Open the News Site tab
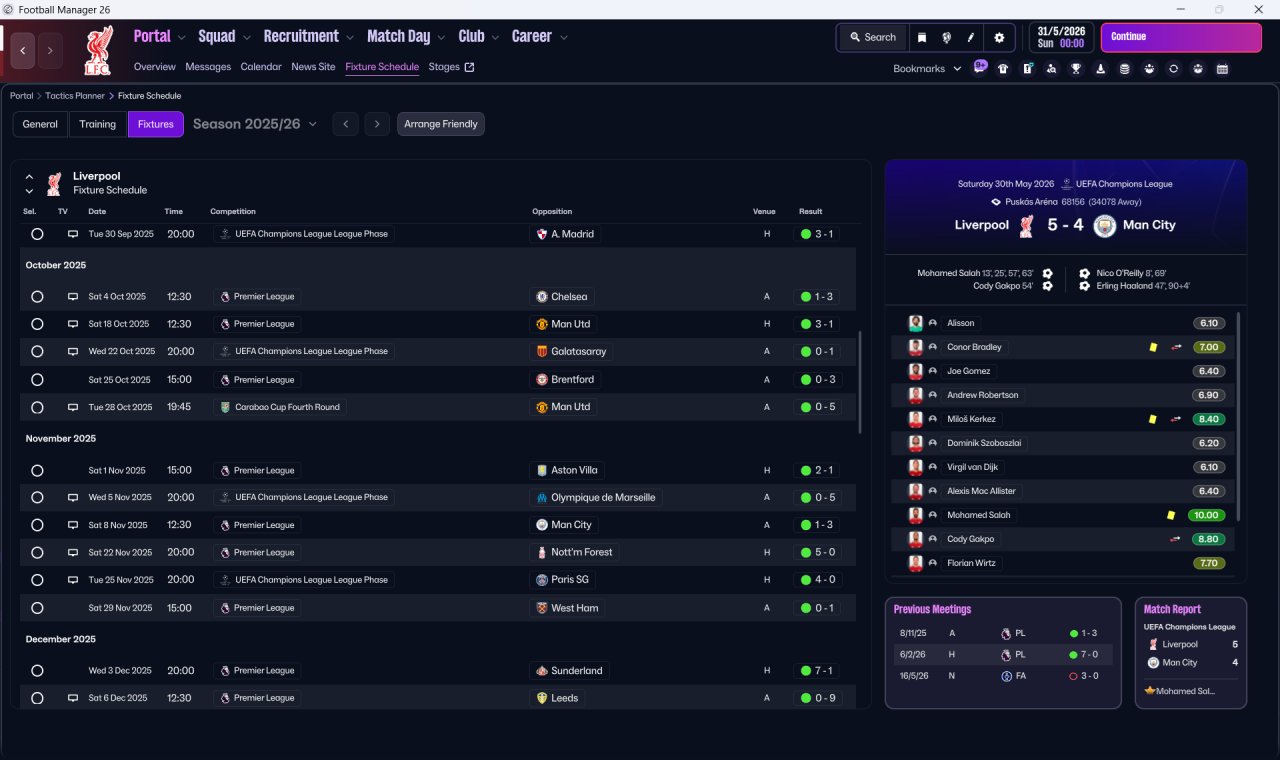1280x760 pixels. click(313, 67)
